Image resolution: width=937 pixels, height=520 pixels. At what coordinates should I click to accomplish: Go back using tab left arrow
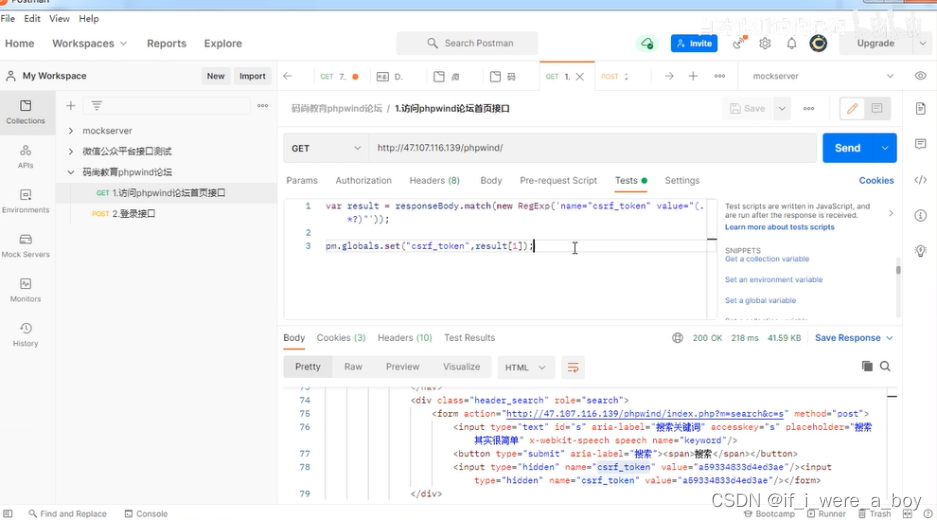287,76
